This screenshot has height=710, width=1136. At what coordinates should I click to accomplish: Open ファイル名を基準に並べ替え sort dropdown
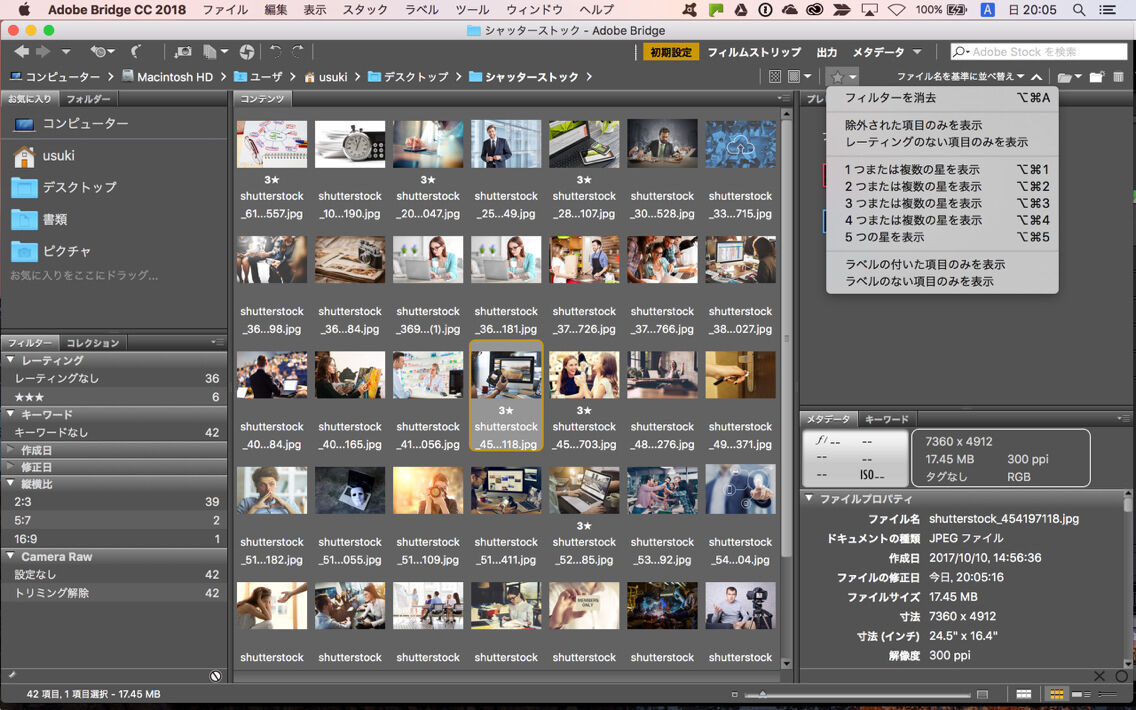pos(961,76)
